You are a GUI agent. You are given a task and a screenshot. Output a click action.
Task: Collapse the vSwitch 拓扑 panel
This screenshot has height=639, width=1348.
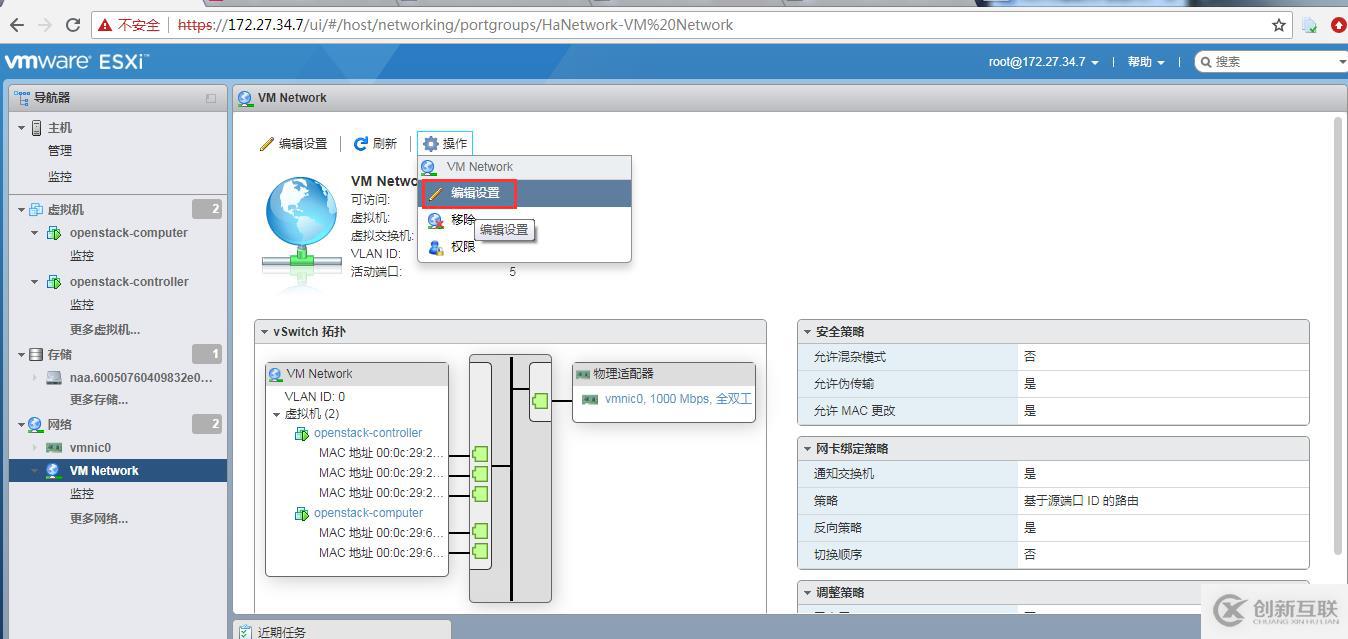[x=265, y=332]
